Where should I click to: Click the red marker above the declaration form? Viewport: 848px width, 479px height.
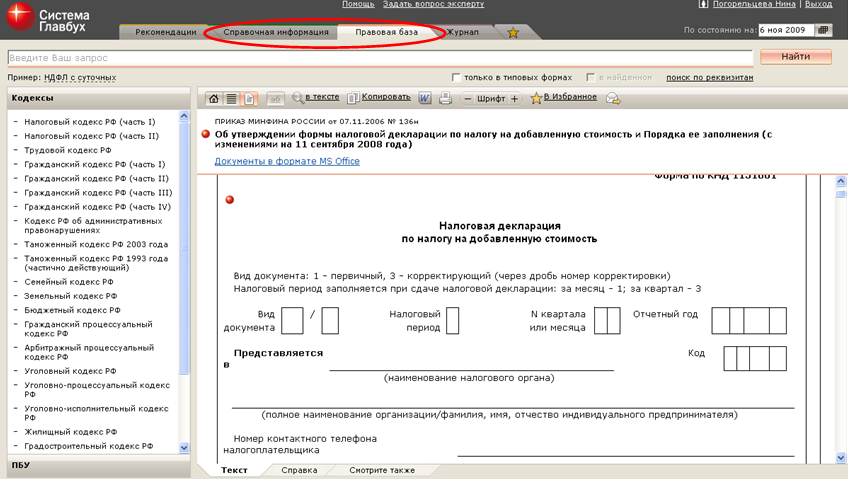click(x=230, y=199)
